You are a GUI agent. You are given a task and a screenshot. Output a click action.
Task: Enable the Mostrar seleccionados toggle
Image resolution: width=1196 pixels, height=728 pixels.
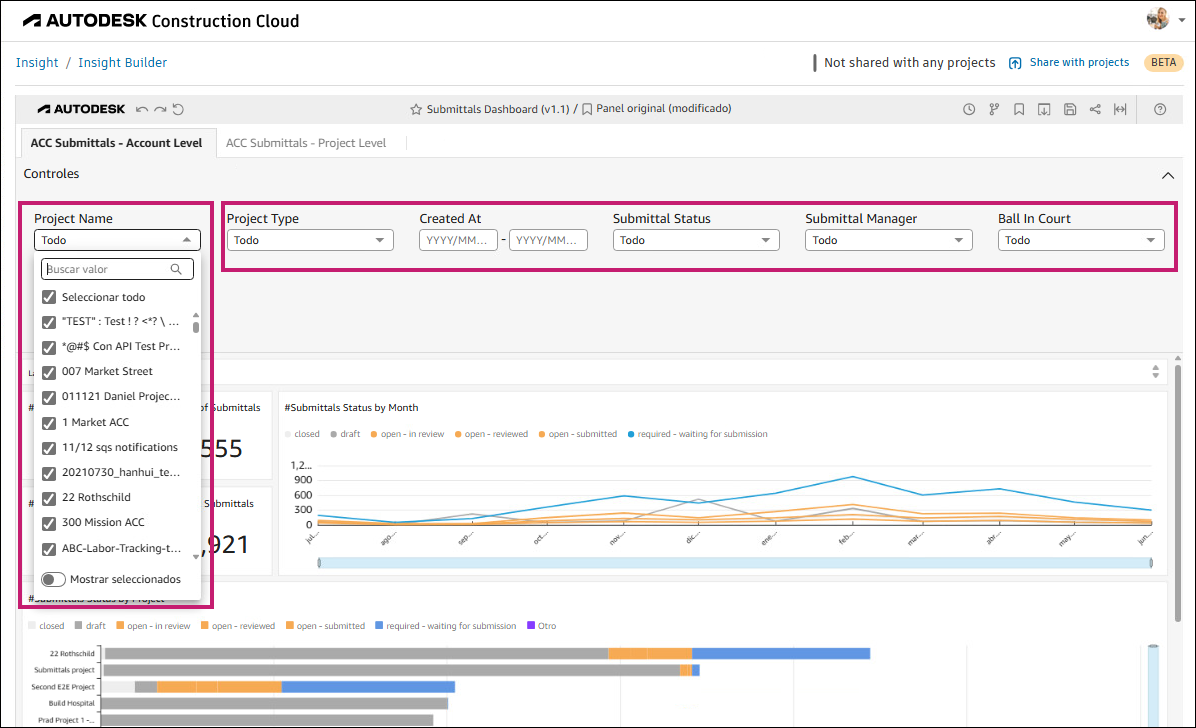point(53,579)
